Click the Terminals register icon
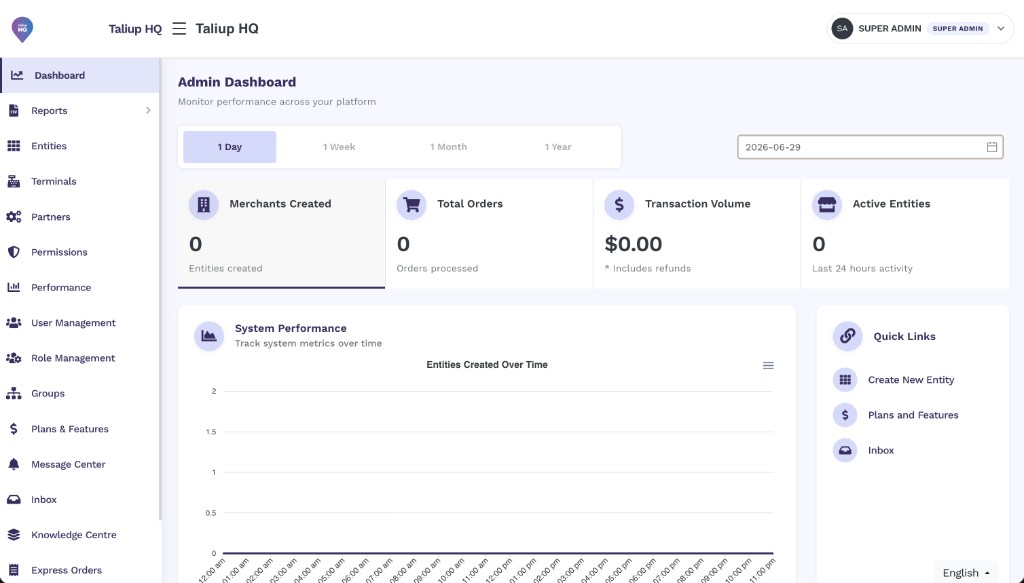1024x583 pixels. (14, 181)
